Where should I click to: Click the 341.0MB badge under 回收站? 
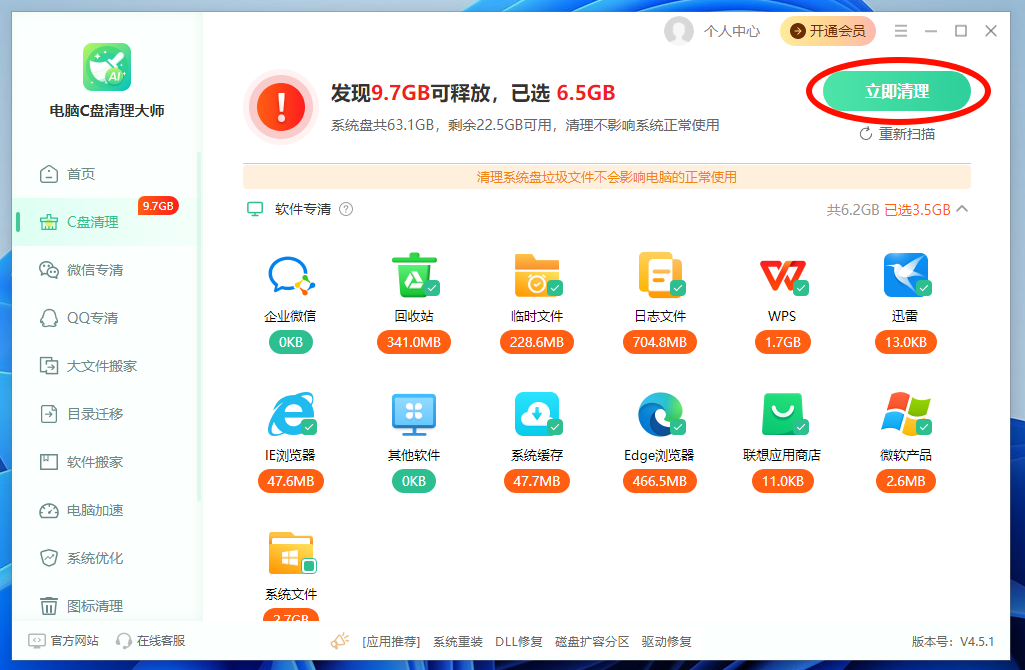click(x=414, y=342)
